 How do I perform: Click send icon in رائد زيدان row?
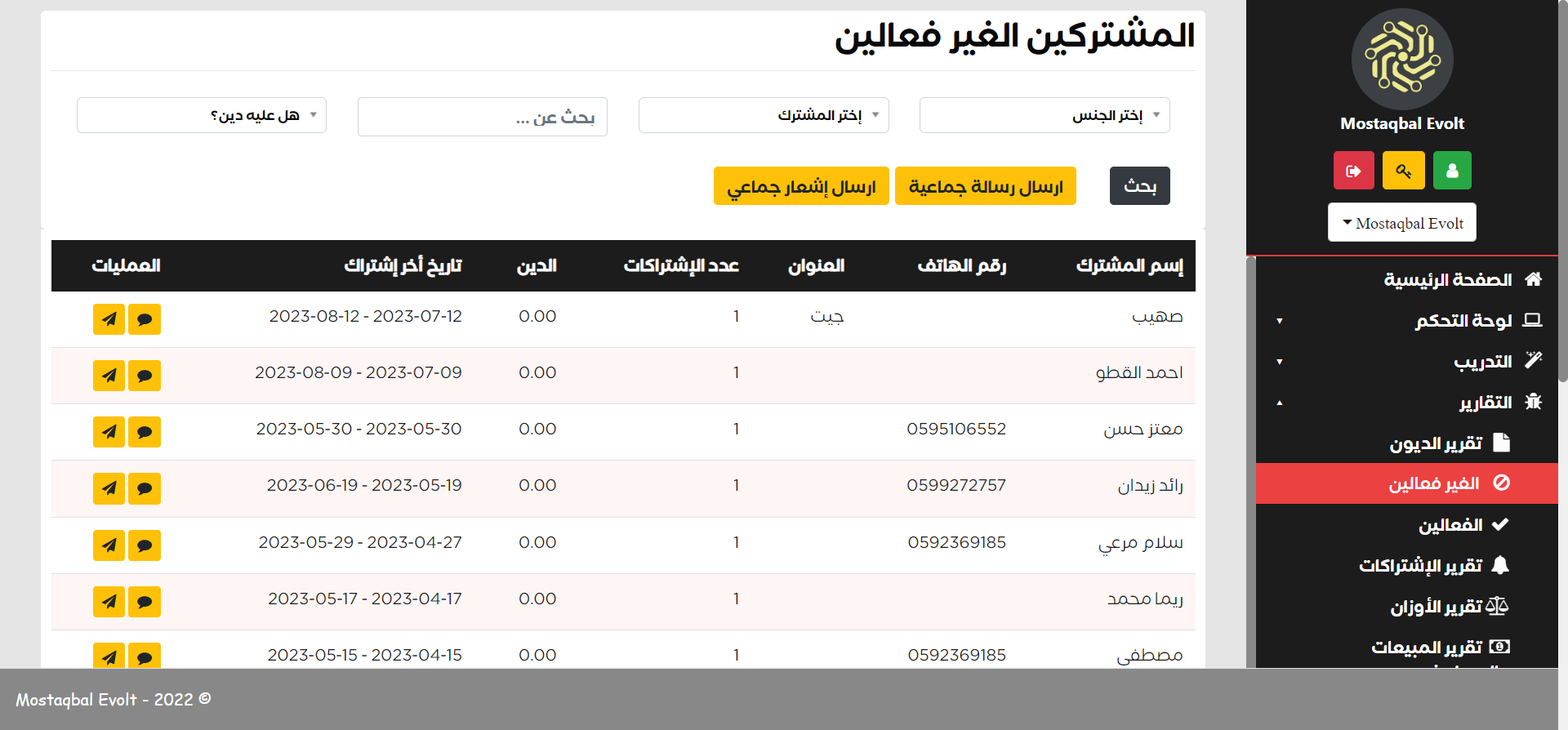coord(109,488)
